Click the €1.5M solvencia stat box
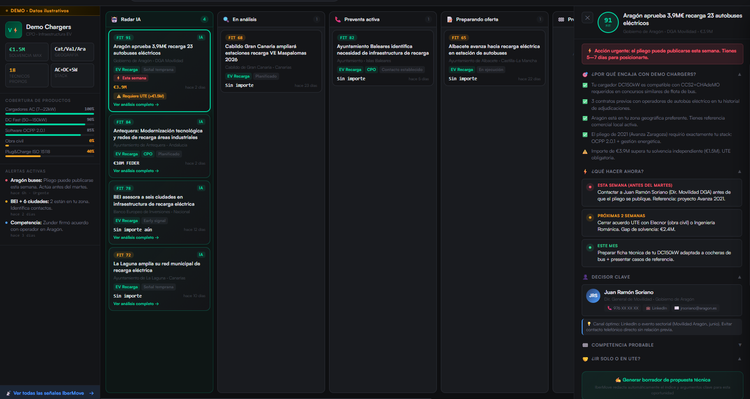Viewport: 750px width, 399px height. [27, 52]
